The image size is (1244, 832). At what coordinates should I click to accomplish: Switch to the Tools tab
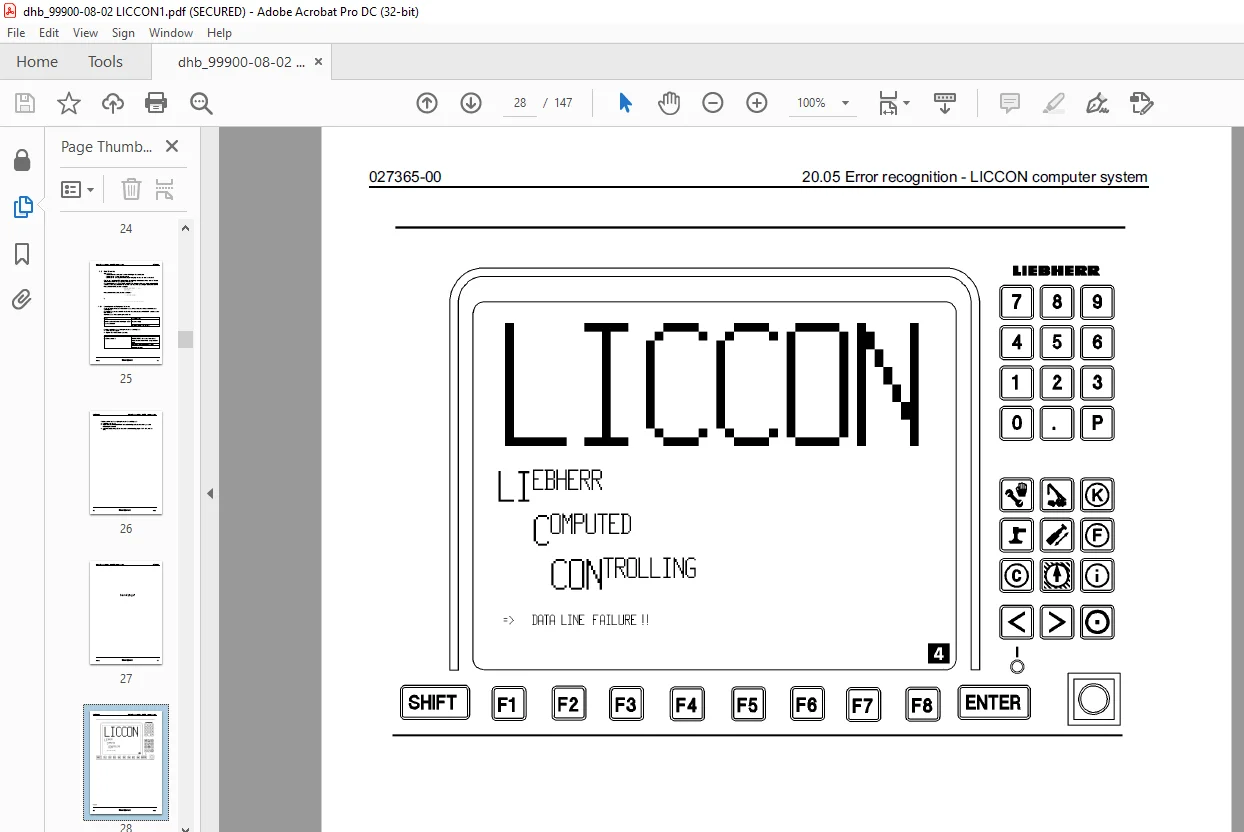pyautogui.click(x=105, y=61)
